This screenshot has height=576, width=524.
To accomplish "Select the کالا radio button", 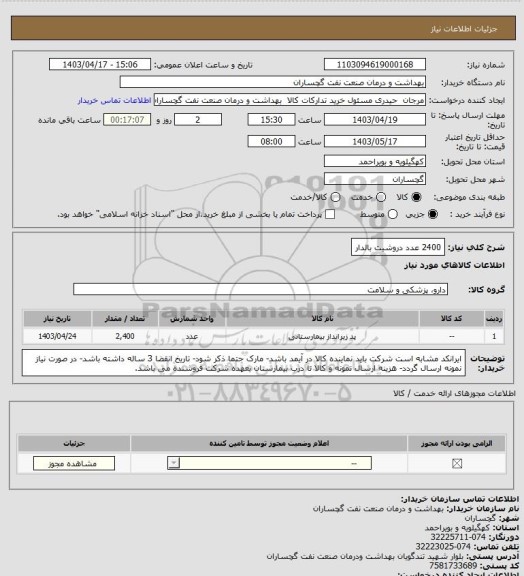I will tap(416, 197).
